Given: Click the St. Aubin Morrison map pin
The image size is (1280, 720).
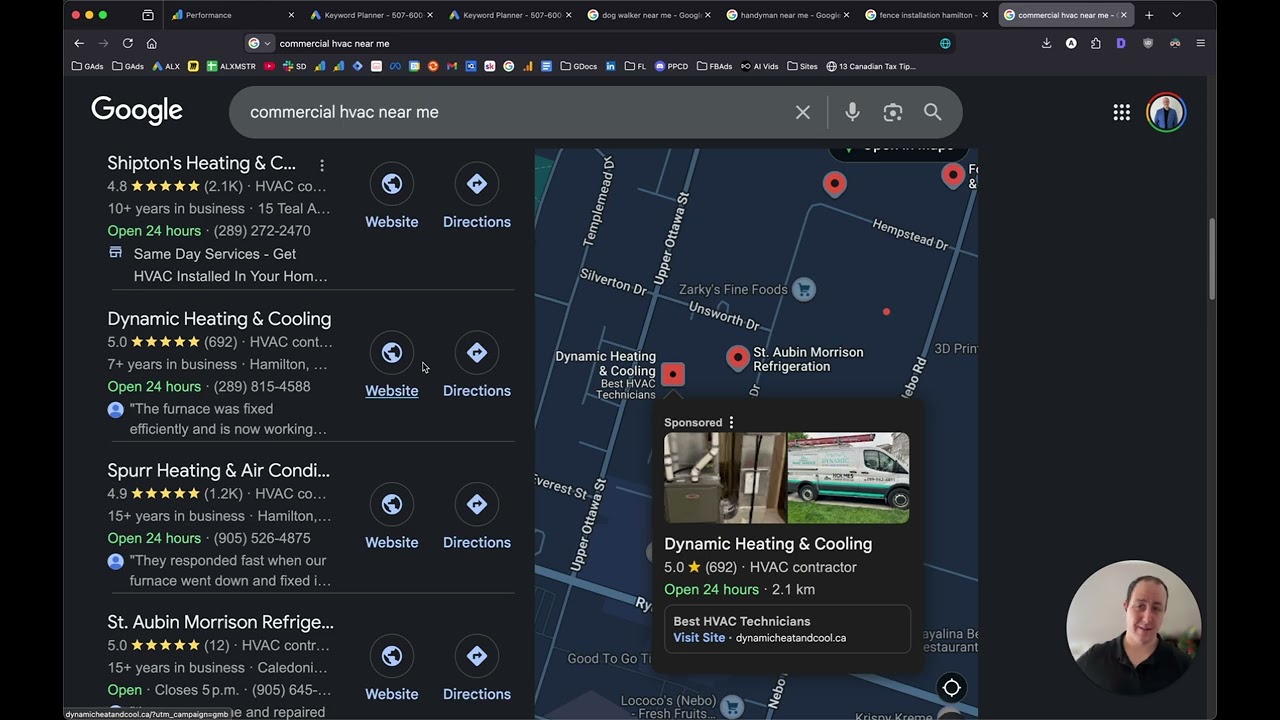Looking at the screenshot, I should 738,358.
